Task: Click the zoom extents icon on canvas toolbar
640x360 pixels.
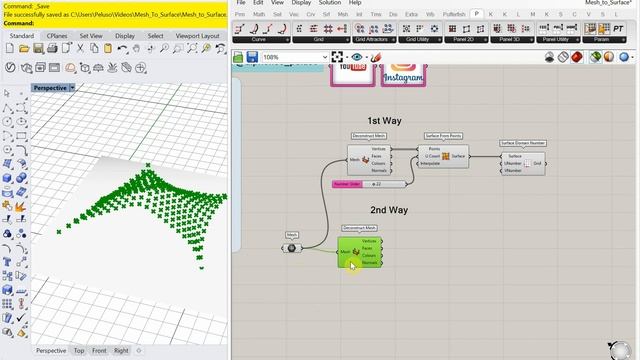Action: tap(337, 57)
